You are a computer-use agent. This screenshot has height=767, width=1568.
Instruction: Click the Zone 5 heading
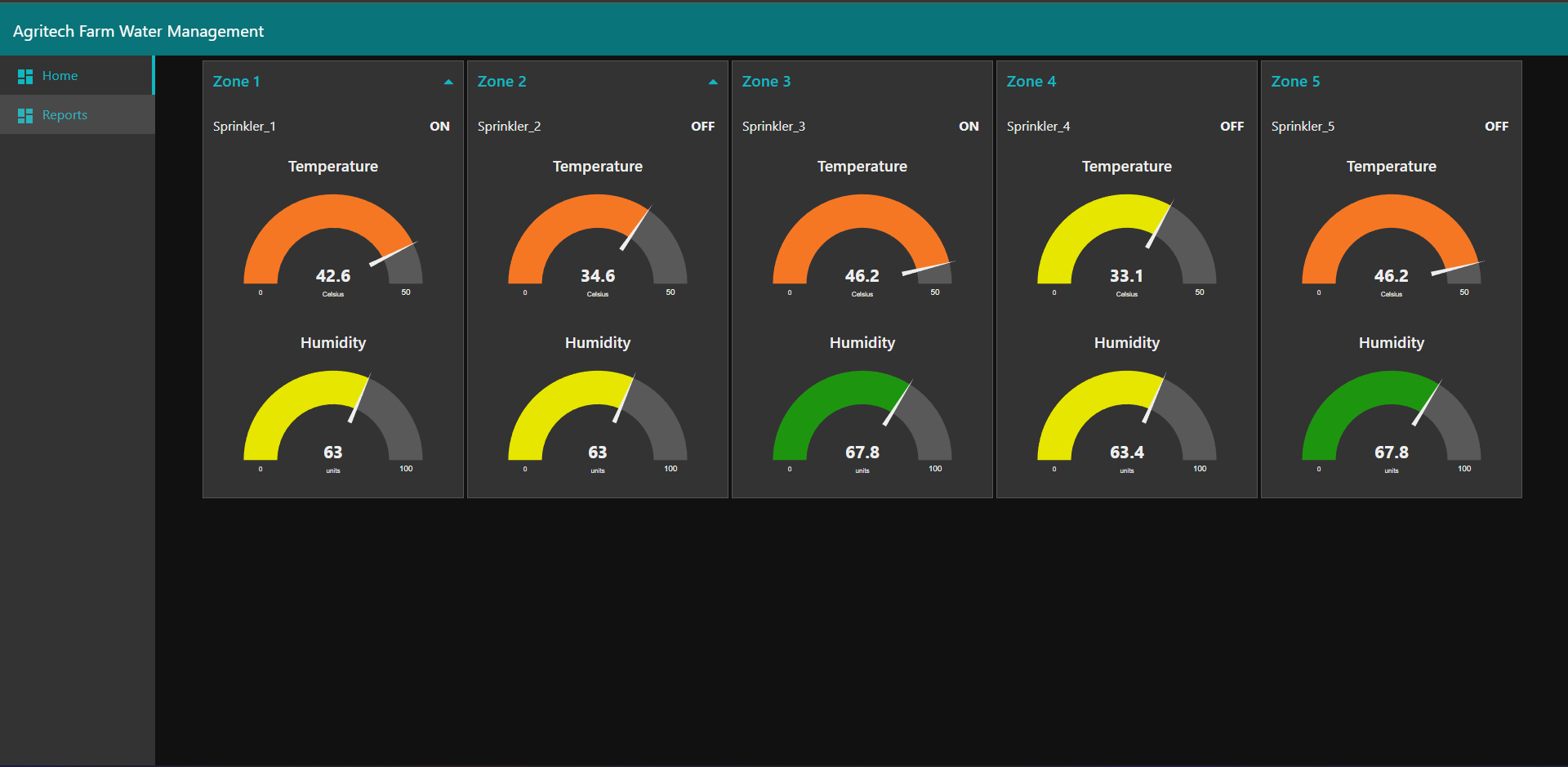pos(1295,81)
